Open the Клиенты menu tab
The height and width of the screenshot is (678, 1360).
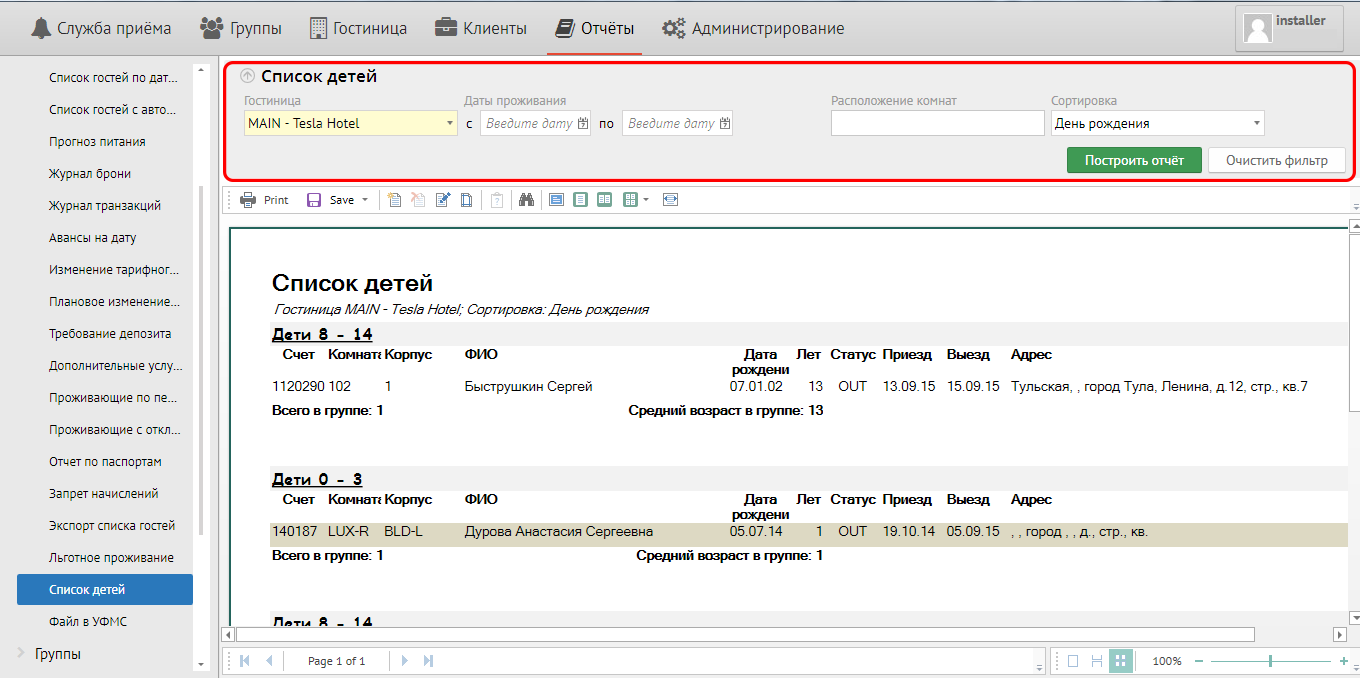pyautogui.click(x=481, y=28)
